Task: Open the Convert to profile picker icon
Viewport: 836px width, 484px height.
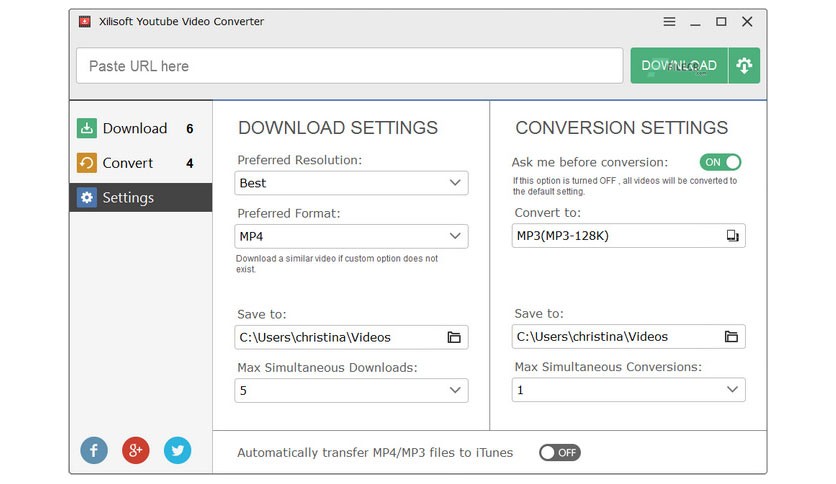Action: pyautogui.click(x=733, y=236)
